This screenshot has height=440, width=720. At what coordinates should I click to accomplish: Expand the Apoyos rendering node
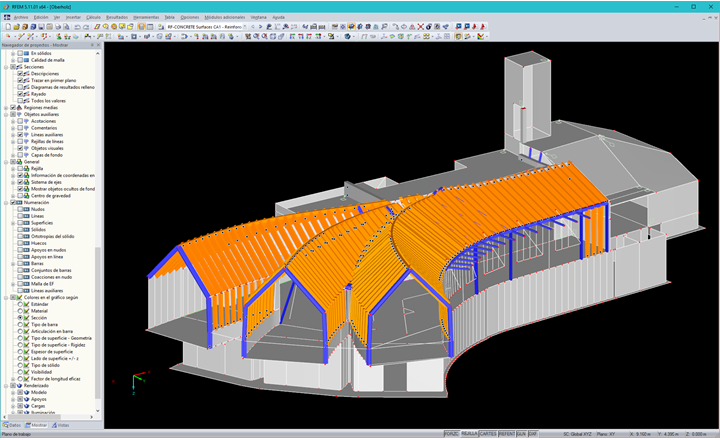pos(13,399)
